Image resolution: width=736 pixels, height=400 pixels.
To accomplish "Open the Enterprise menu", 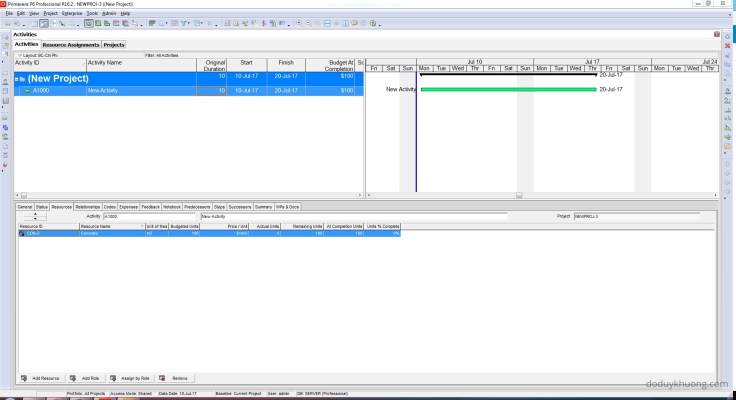I will (72, 13).
